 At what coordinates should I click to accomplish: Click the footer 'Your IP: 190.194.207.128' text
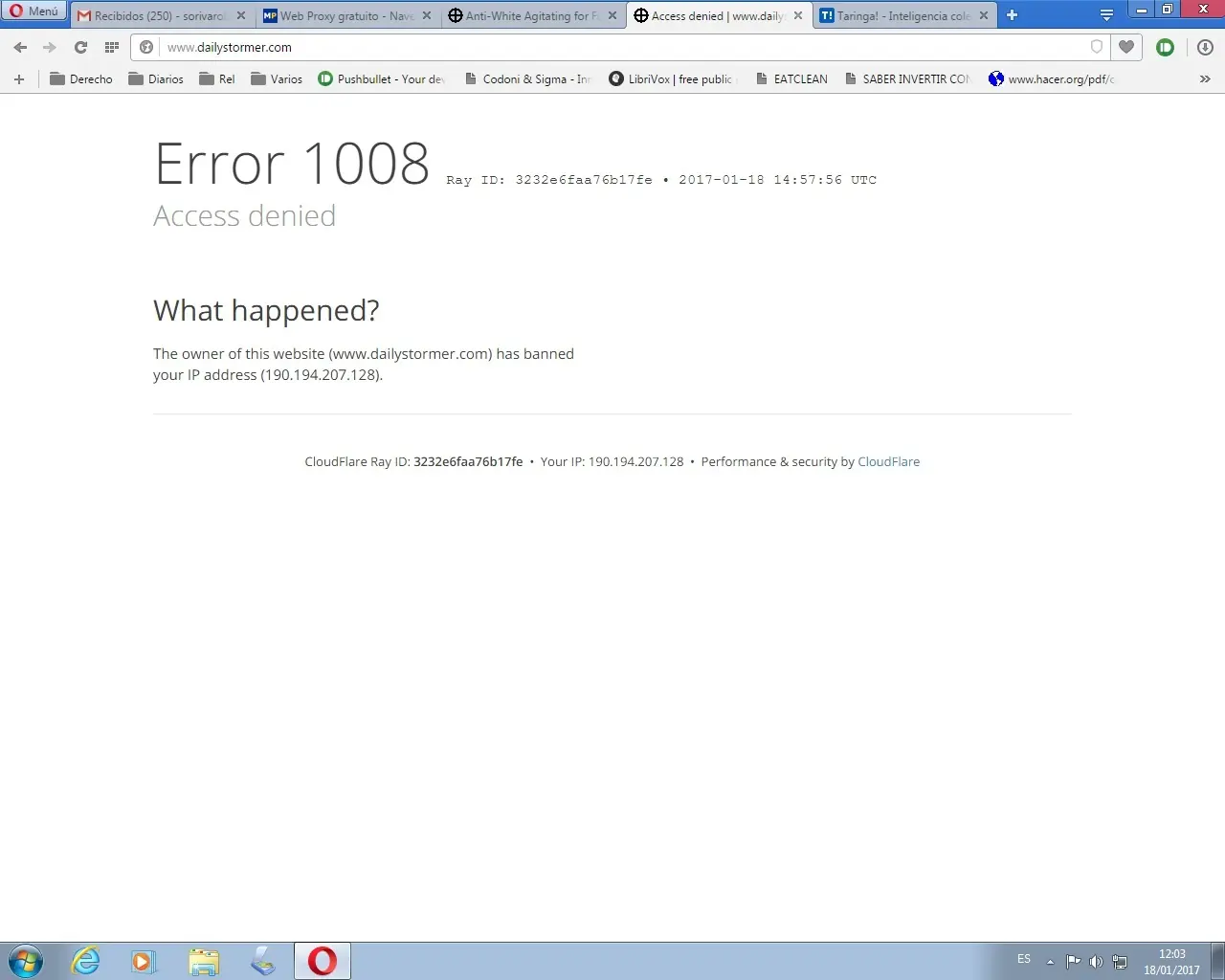tap(612, 461)
